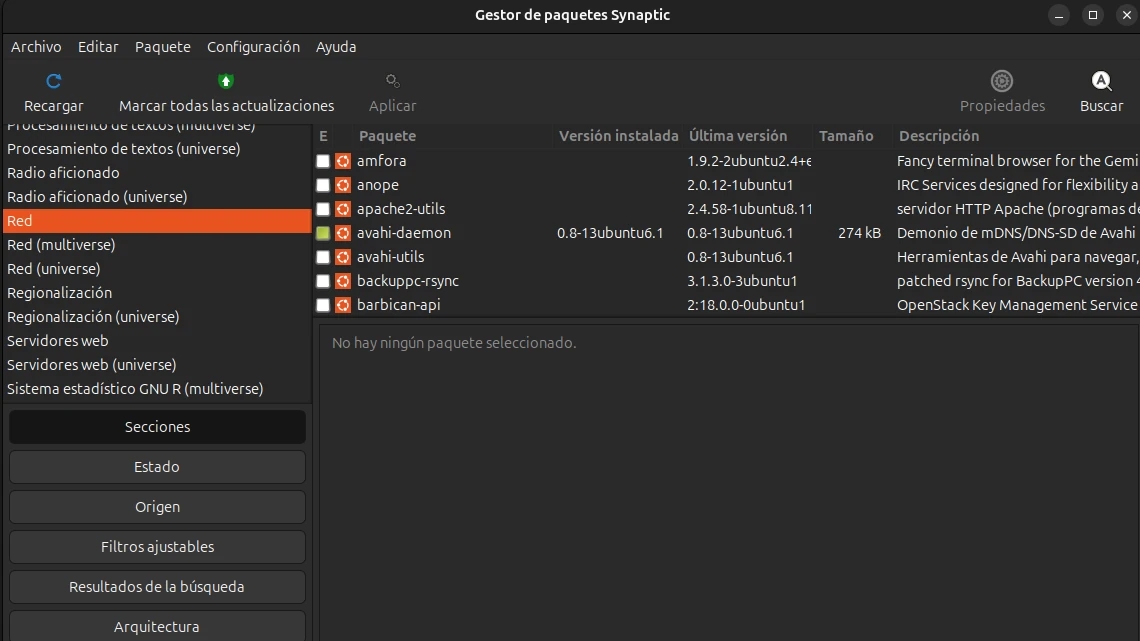The width and height of the screenshot is (1140, 641).
Task: Click the Aplicar toolbar icon
Action: coord(392,81)
